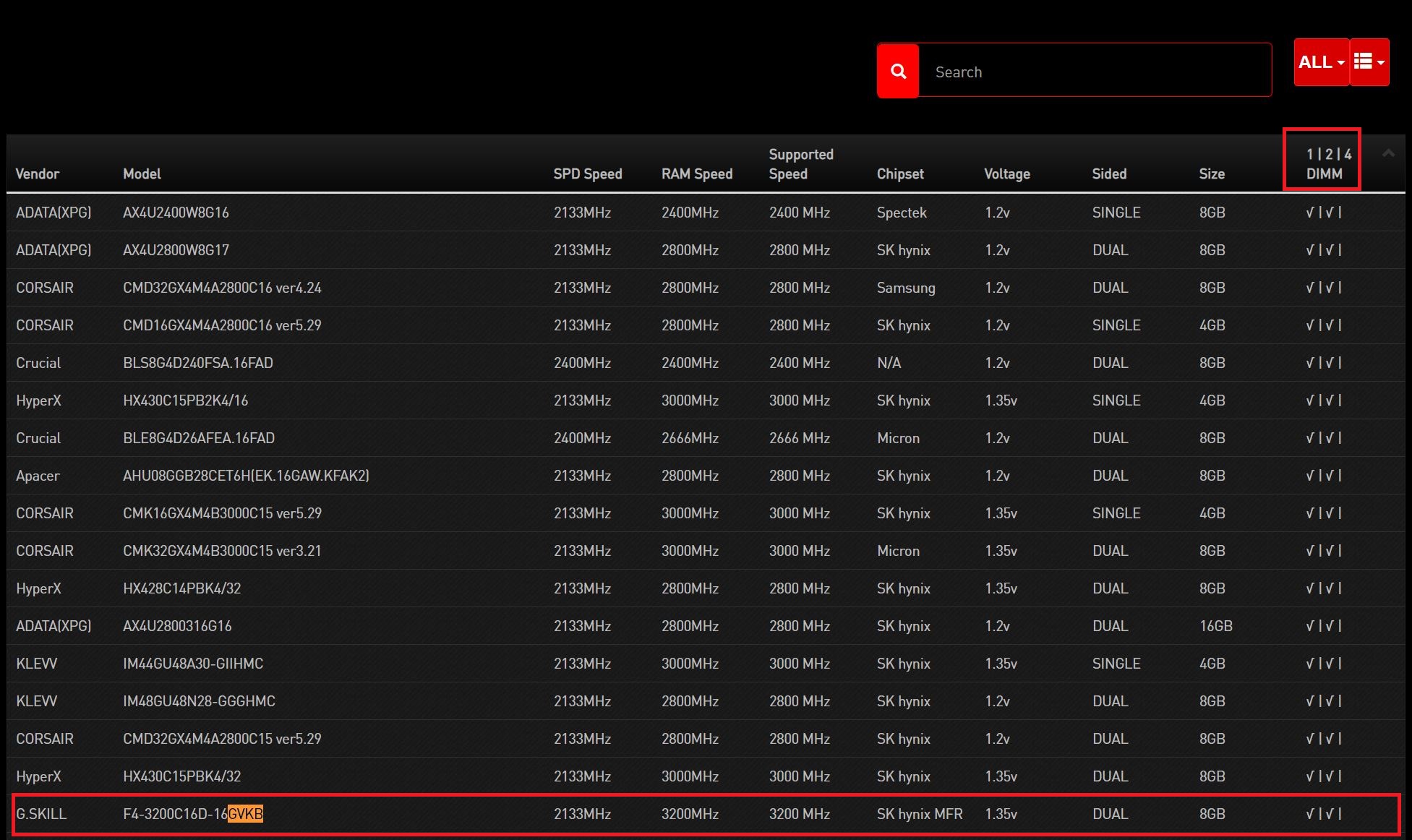The image size is (1412, 840).
Task: Click the 16GB size cell
Action: click(x=1215, y=626)
